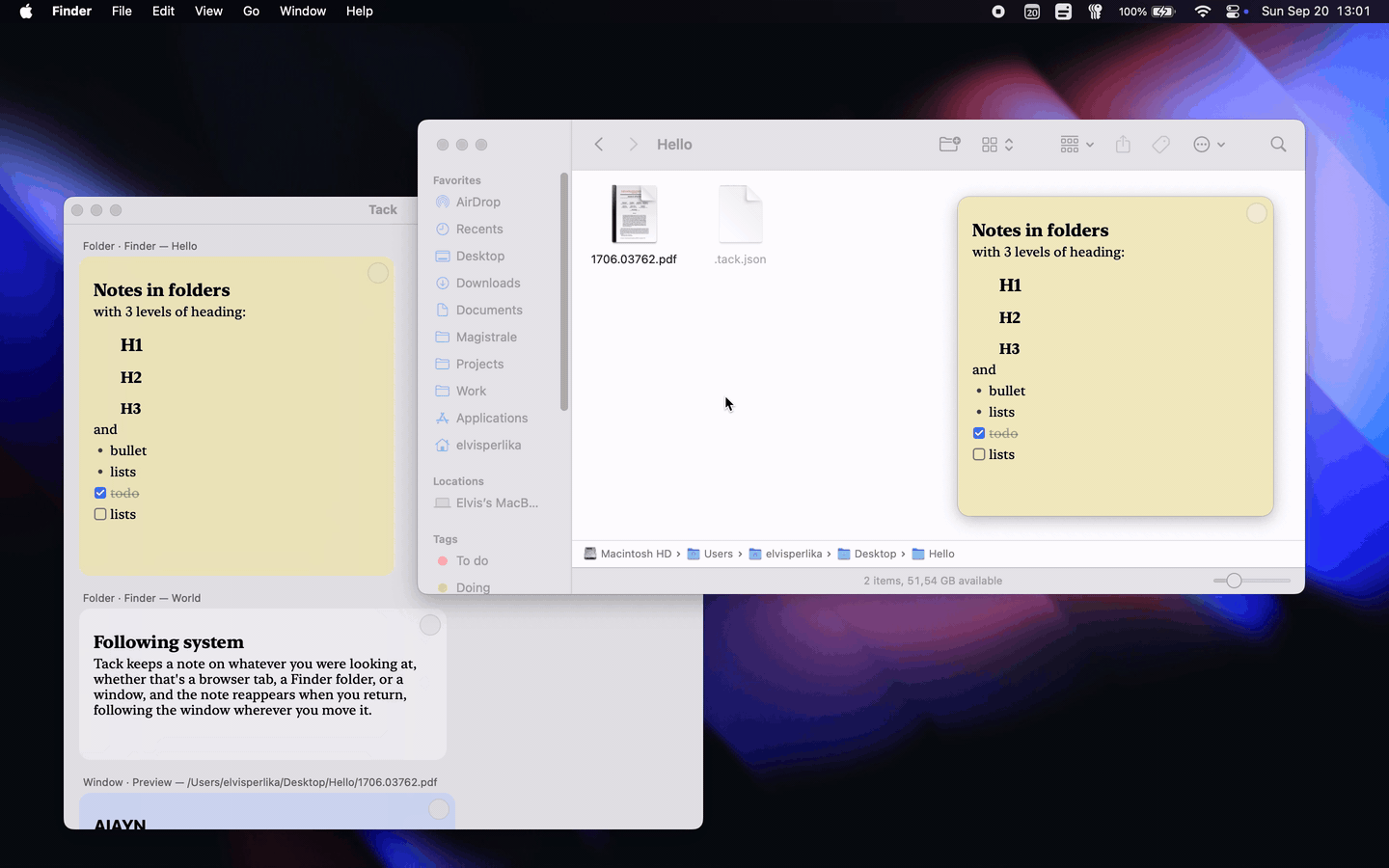Click the circle button on Finder sticky note
Screen dimensions: 1389x868
1256,213
